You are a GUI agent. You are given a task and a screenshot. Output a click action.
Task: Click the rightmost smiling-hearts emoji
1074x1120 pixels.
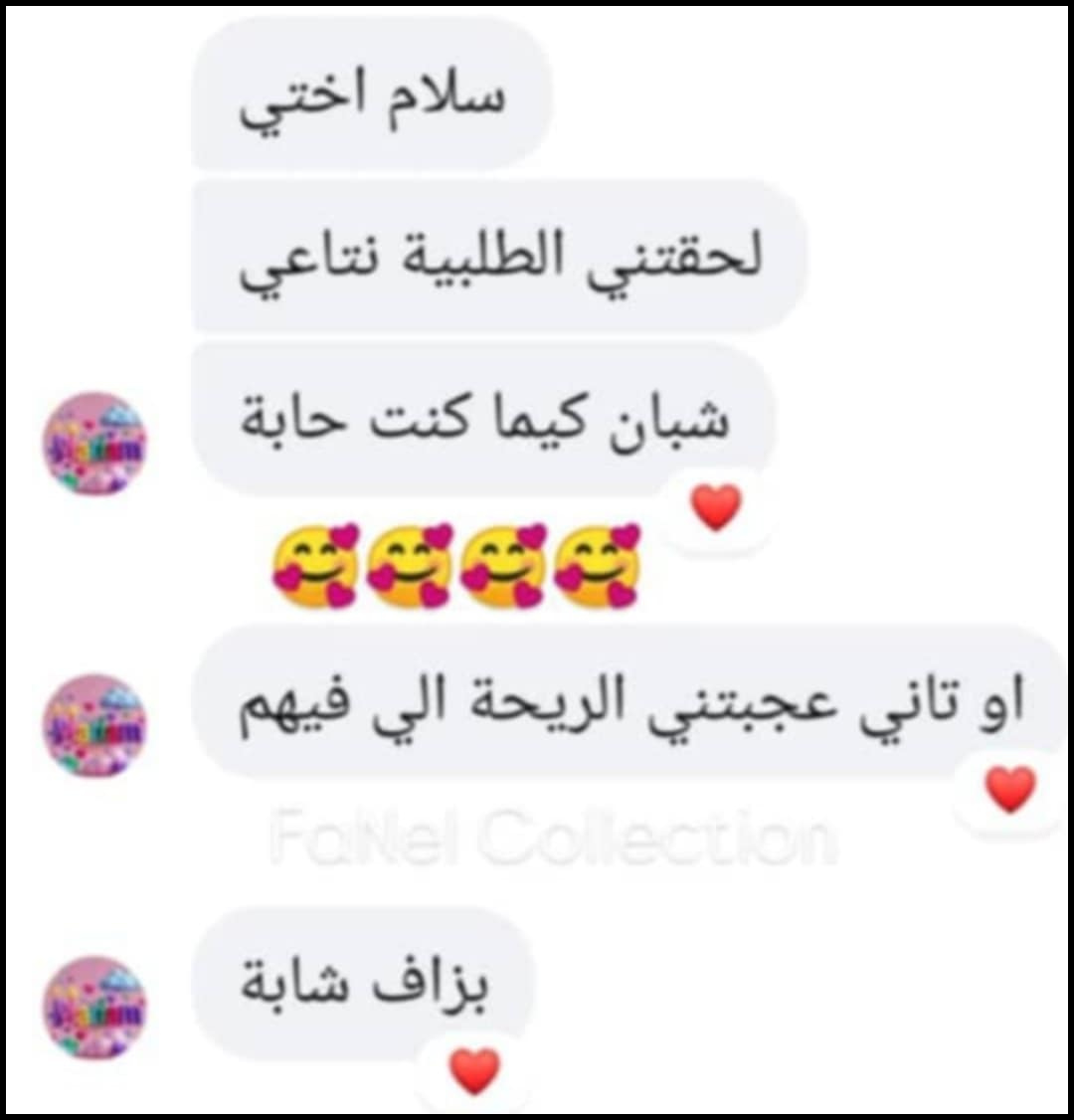click(x=599, y=566)
